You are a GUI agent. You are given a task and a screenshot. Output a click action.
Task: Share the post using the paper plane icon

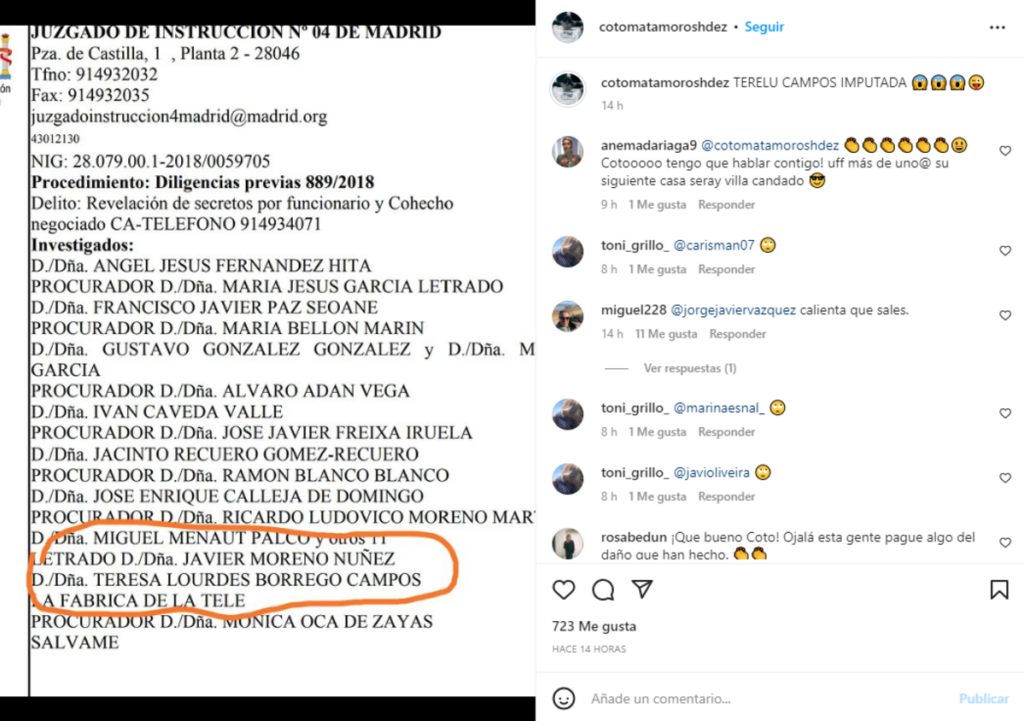point(643,589)
